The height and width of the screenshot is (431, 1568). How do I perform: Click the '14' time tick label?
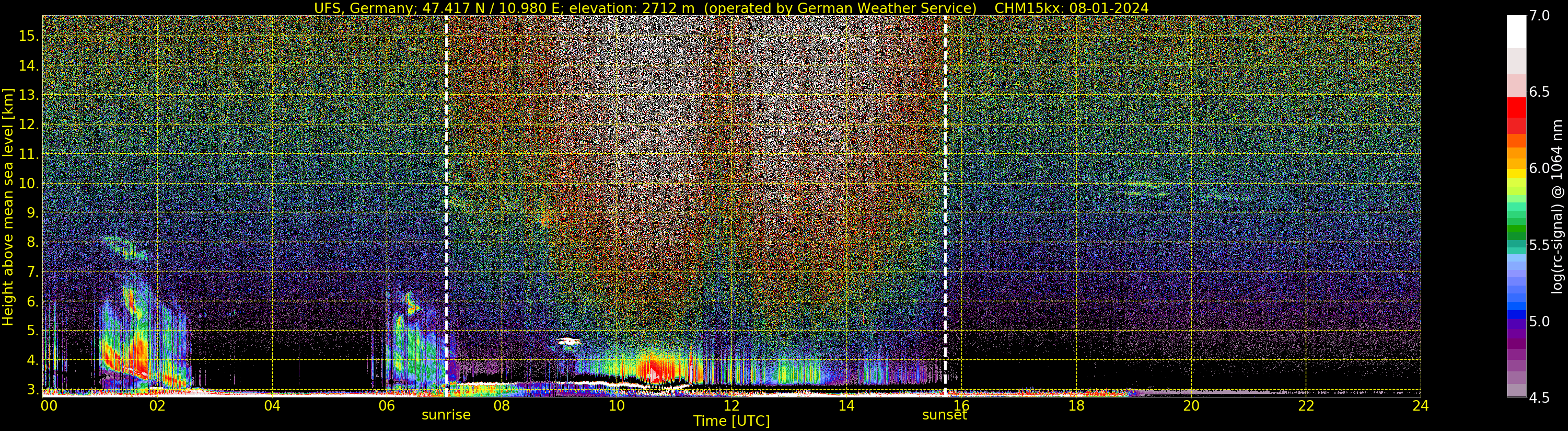[846, 405]
